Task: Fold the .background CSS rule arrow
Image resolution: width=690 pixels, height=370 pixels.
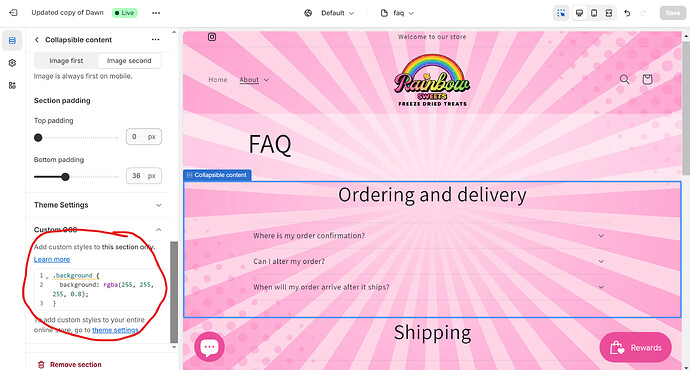Action: click(48, 278)
